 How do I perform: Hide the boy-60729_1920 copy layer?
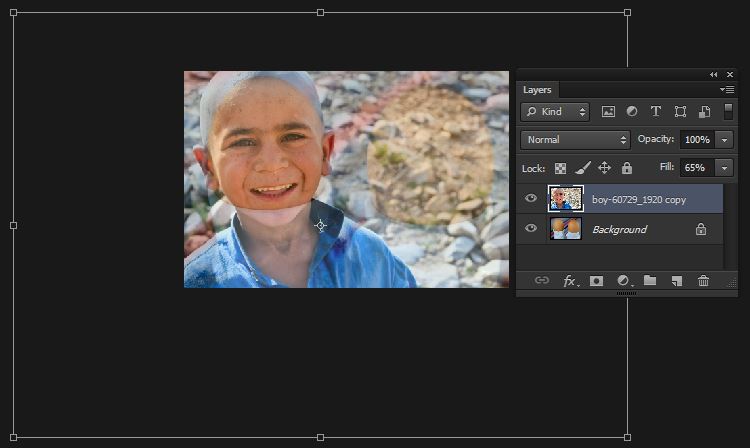530,198
